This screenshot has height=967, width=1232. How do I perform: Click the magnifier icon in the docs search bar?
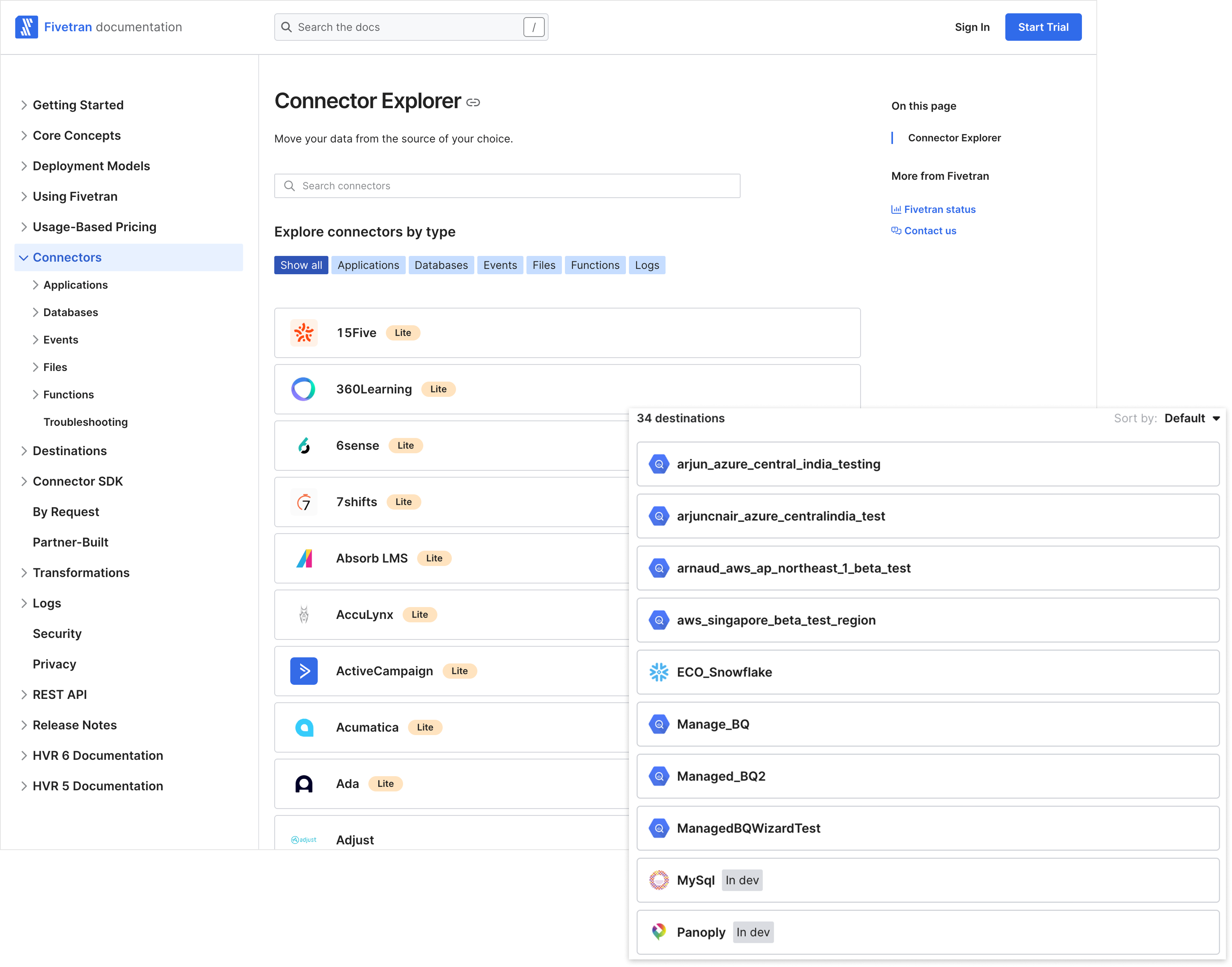pyautogui.click(x=286, y=27)
